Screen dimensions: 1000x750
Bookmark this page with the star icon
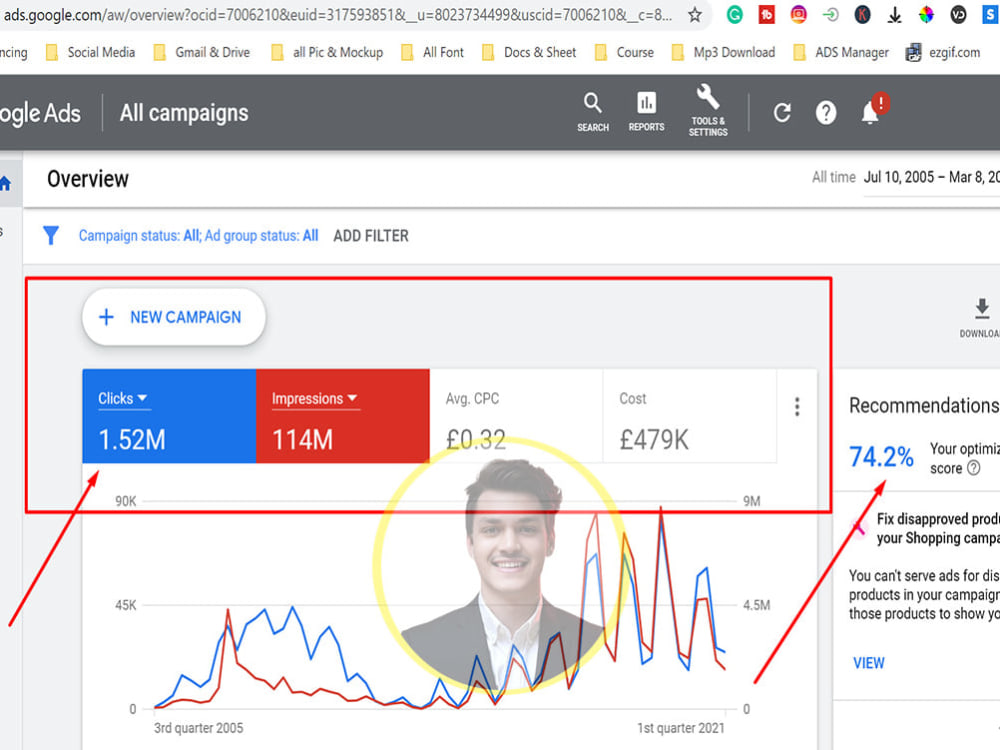[695, 15]
